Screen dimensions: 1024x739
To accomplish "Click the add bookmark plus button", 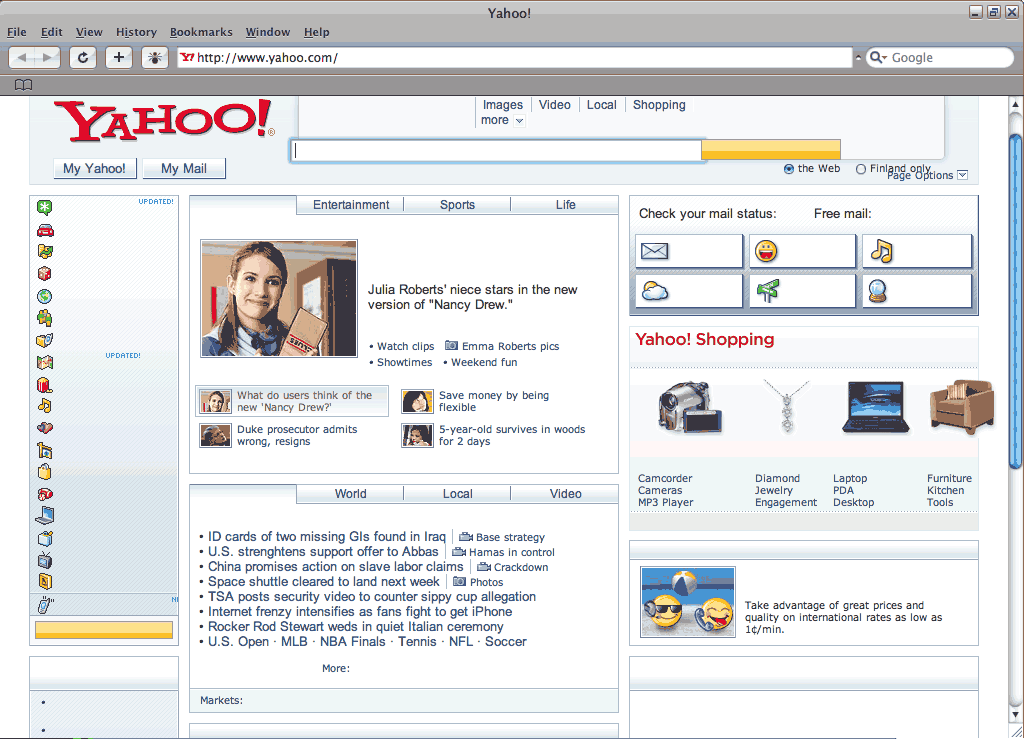I will tap(119, 58).
